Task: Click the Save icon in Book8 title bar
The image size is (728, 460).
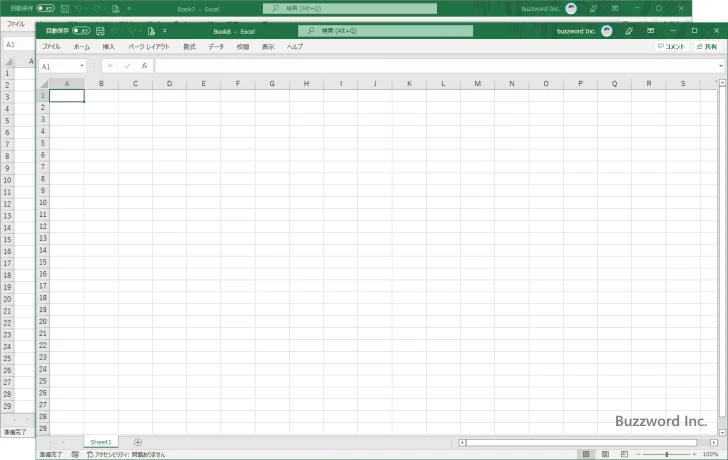Action: 100,31
